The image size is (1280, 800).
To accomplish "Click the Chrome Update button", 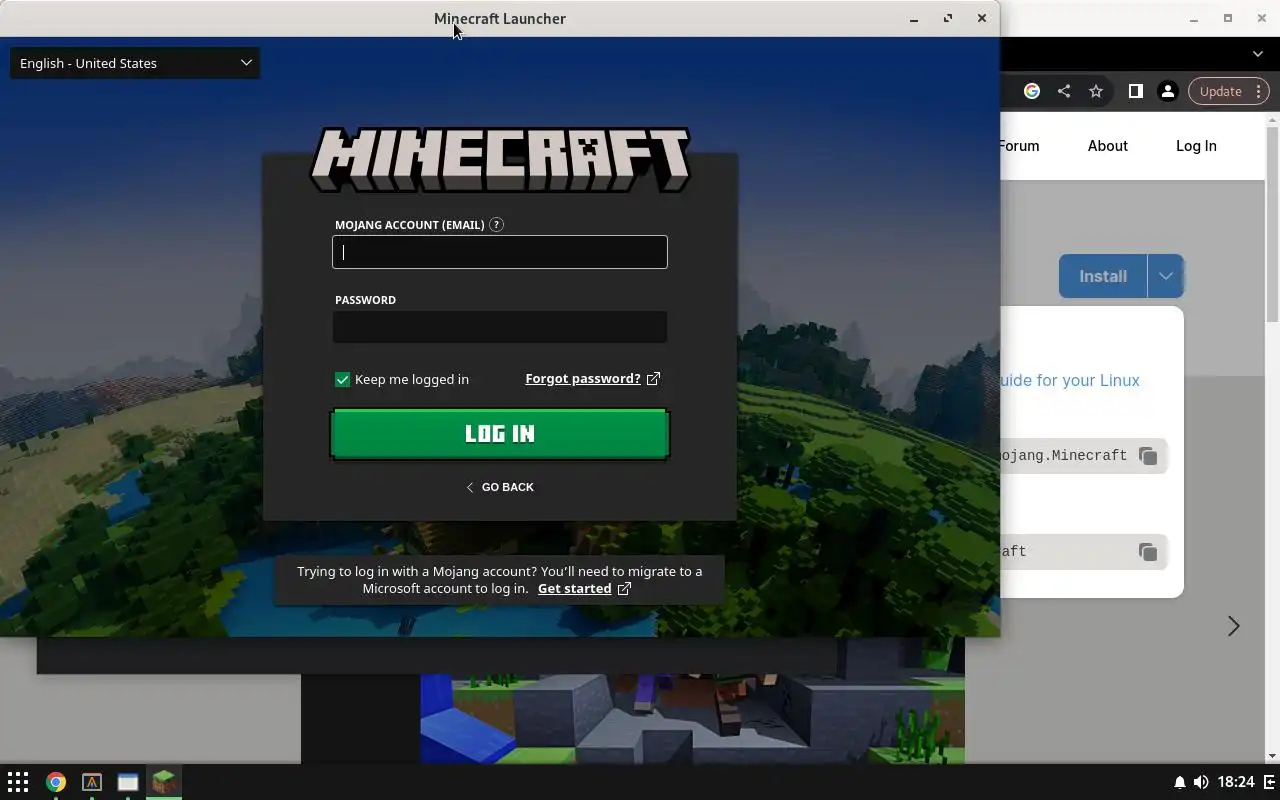I will pyautogui.click(x=1229, y=91).
